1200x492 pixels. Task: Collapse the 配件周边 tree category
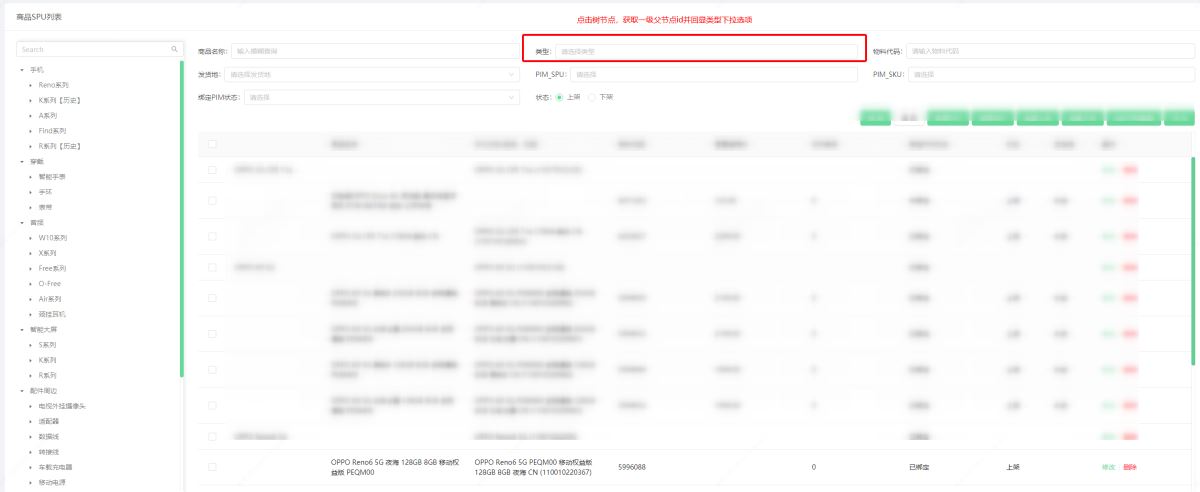click(23, 390)
